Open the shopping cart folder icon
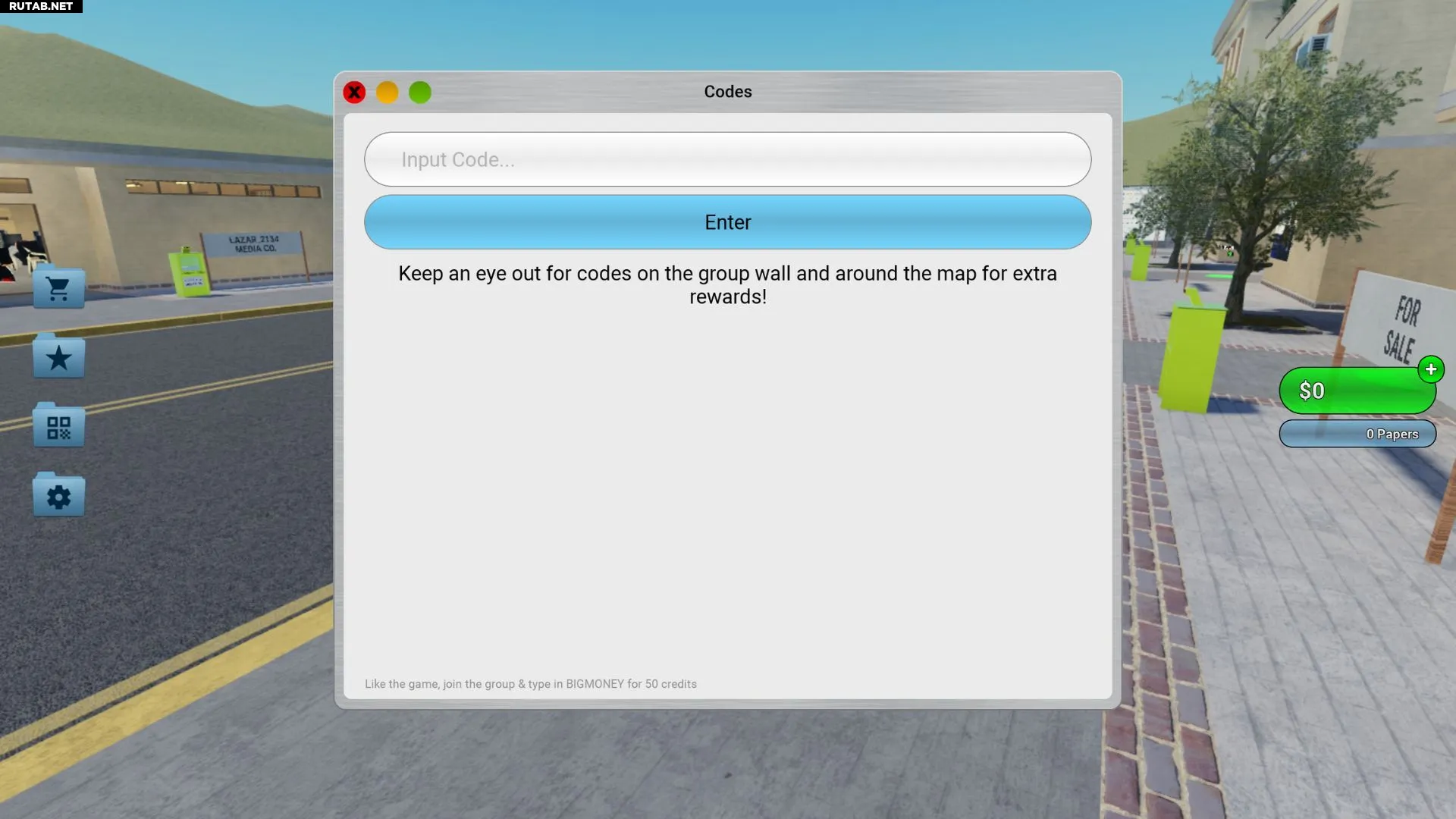Screen dimensions: 1456x819 [58, 288]
